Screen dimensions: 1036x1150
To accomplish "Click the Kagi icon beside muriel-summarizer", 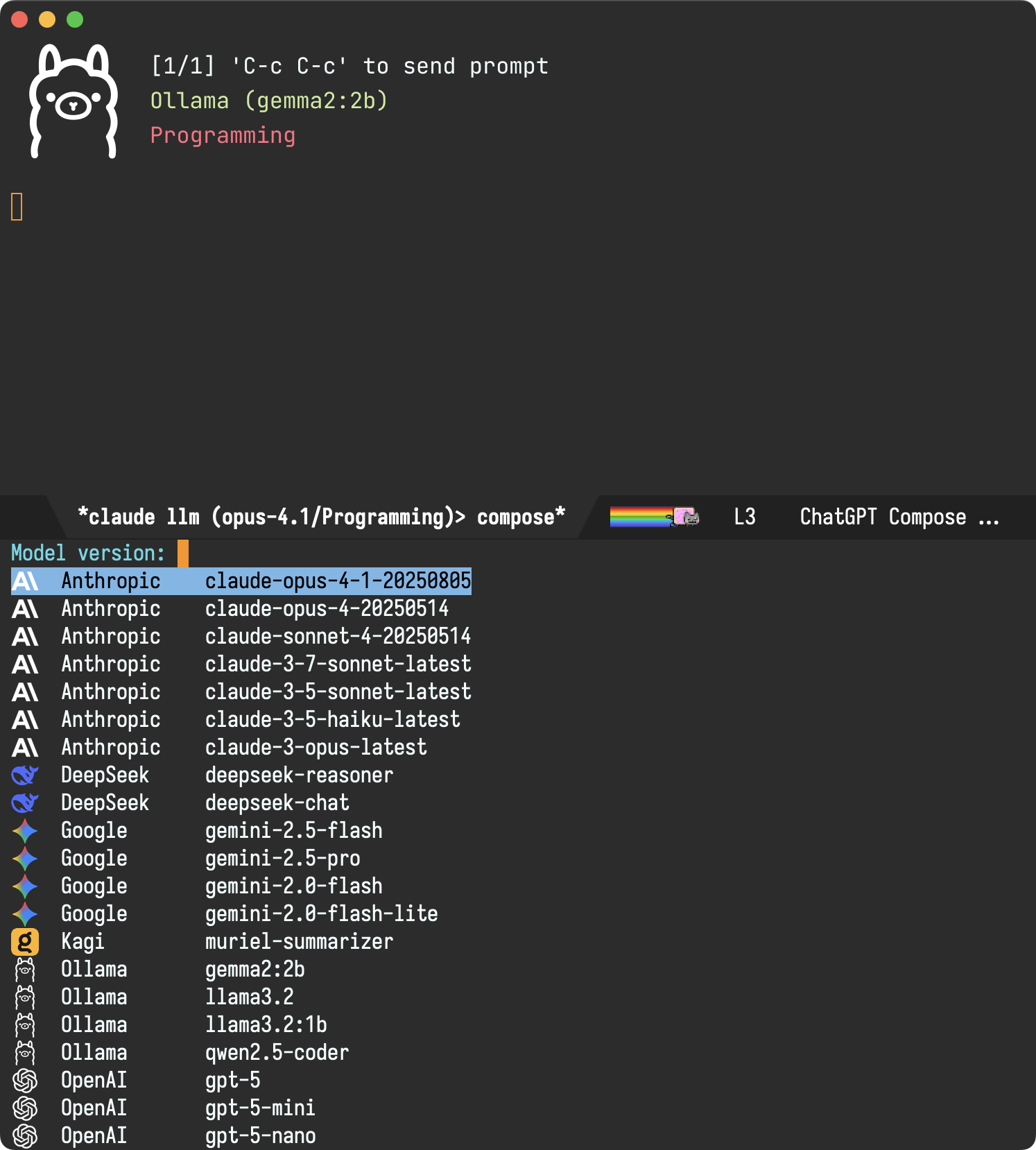I will (x=25, y=941).
